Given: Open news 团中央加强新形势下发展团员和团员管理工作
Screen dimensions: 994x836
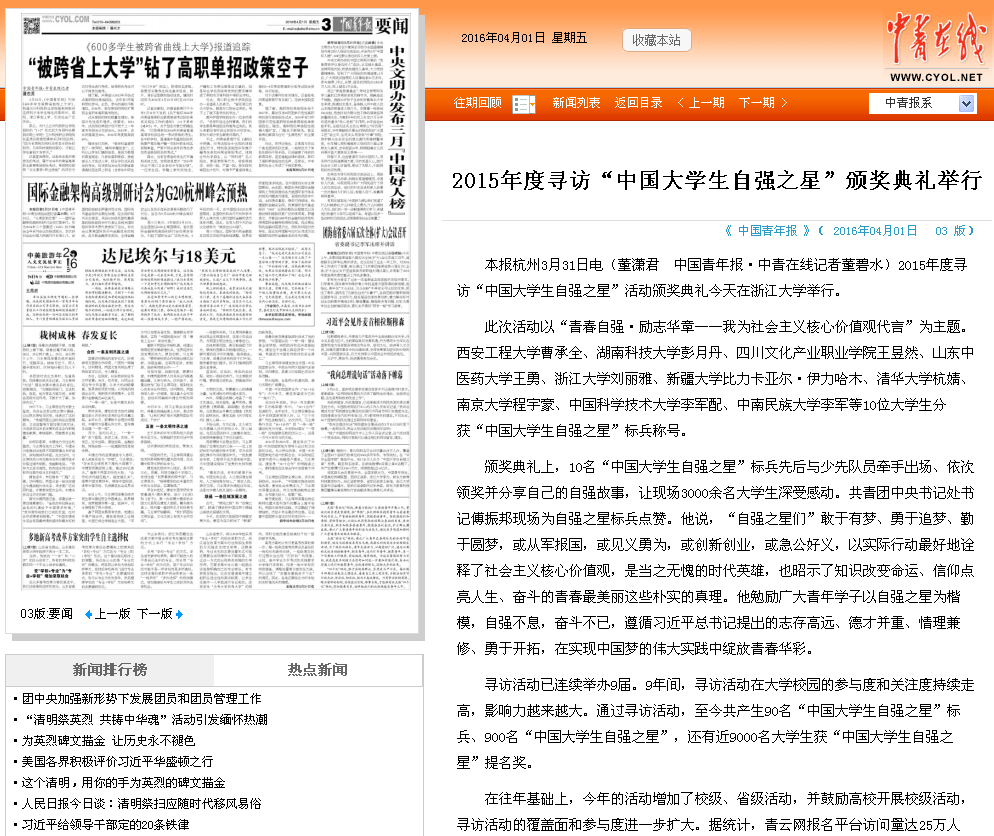Looking at the screenshot, I should [x=141, y=698].
